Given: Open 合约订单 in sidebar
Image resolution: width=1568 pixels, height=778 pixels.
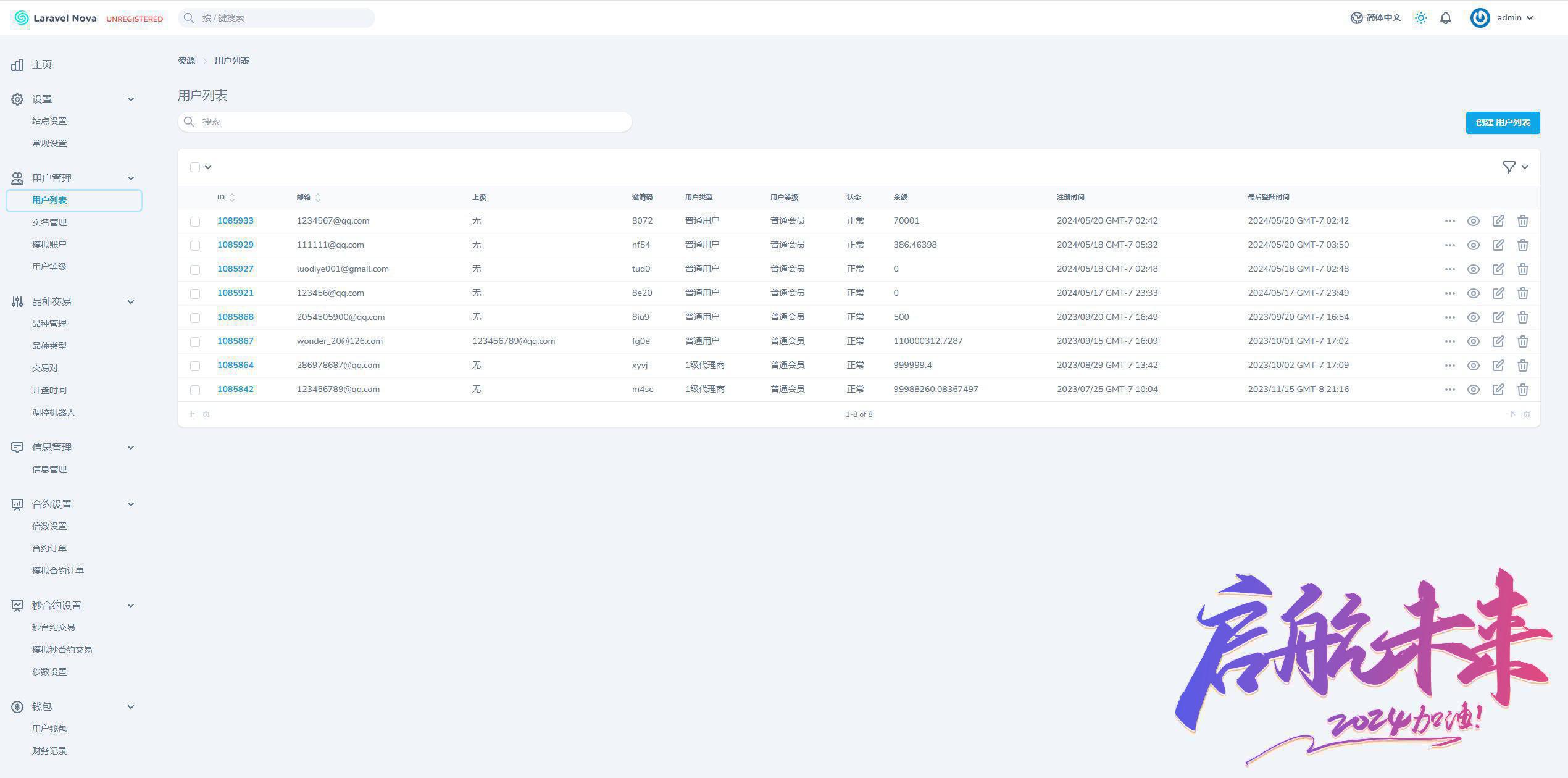Looking at the screenshot, I should click(49, 548).
